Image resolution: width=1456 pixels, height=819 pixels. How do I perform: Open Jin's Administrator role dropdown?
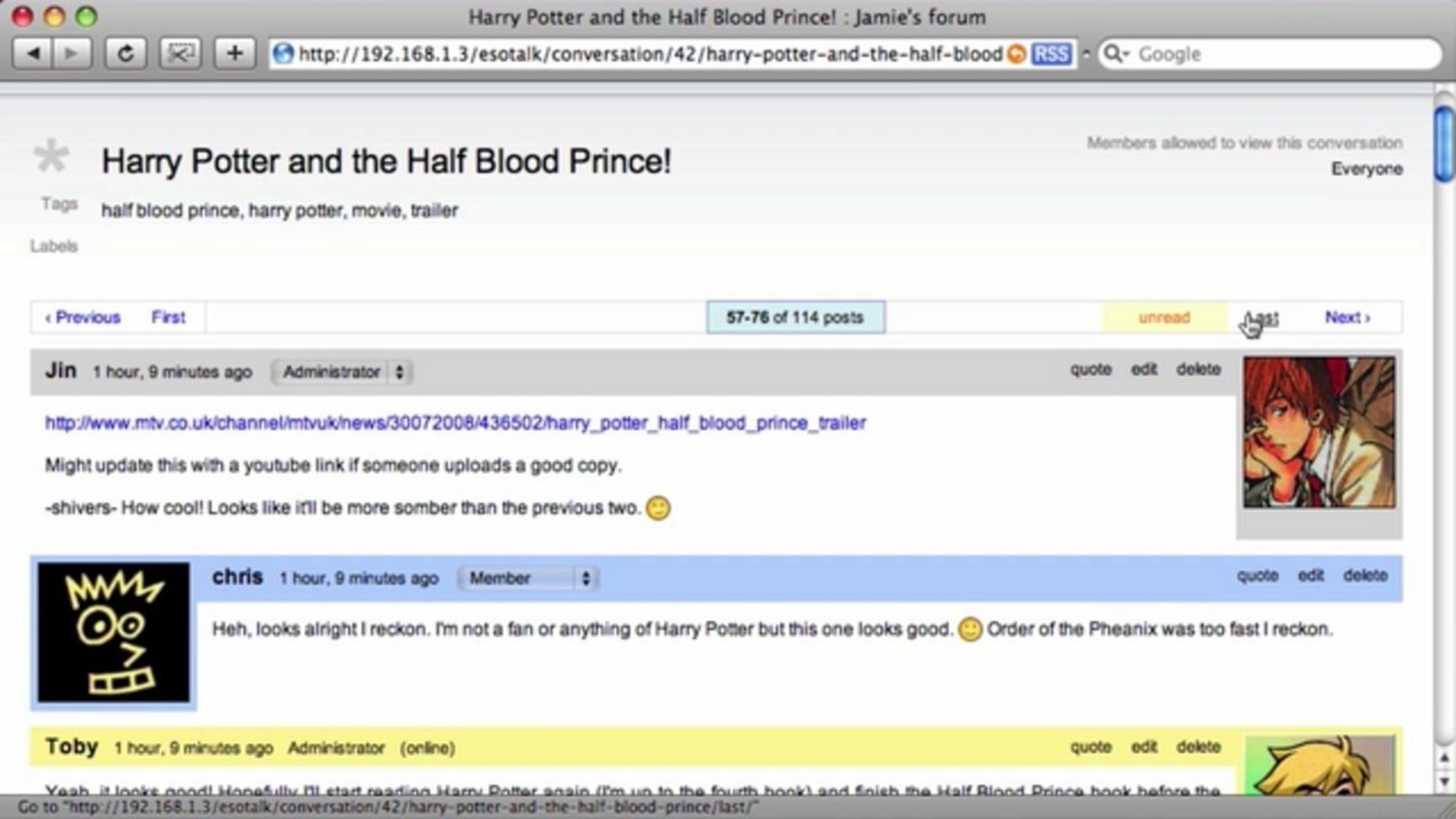[x=342, y=372]
